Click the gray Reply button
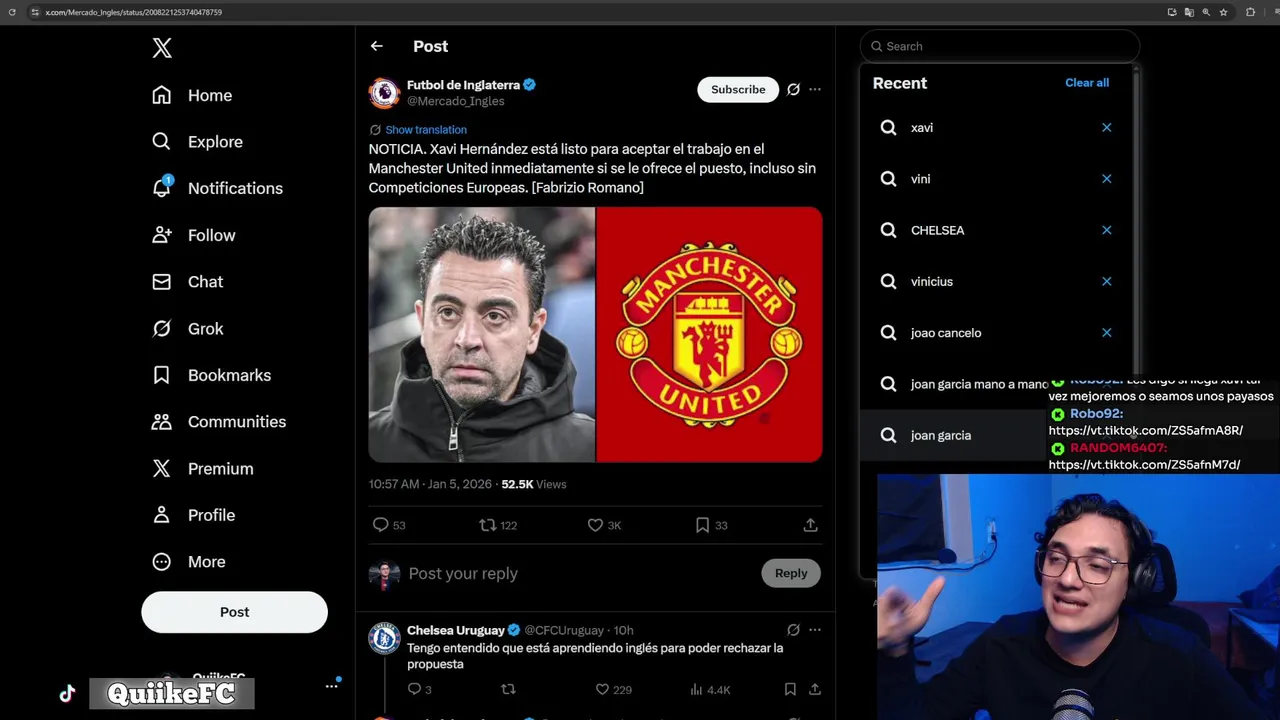This screenshot has width=1280, height=720. coord(791,573)
